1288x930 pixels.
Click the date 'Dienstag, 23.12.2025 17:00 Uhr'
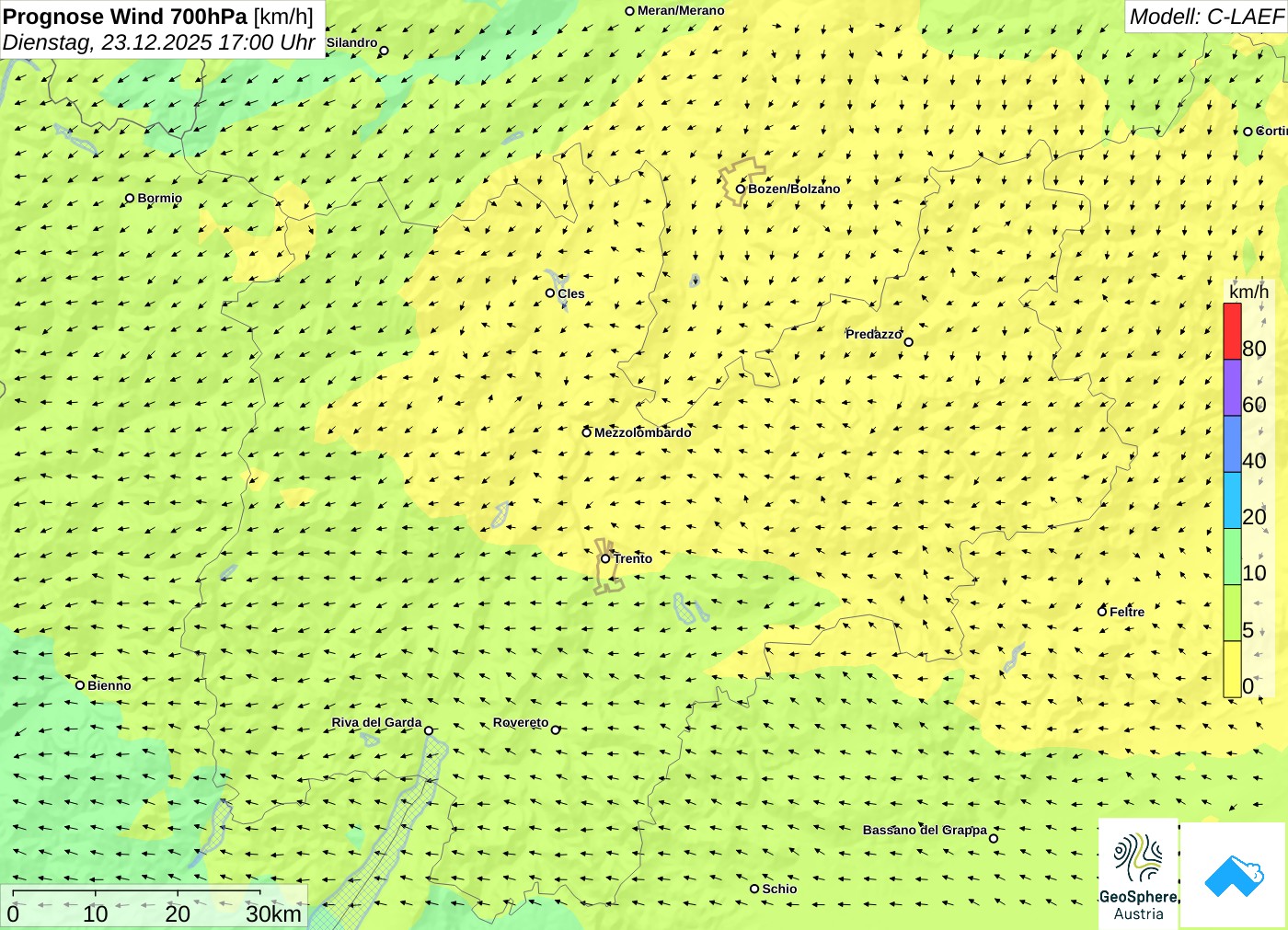coord(158,42)
